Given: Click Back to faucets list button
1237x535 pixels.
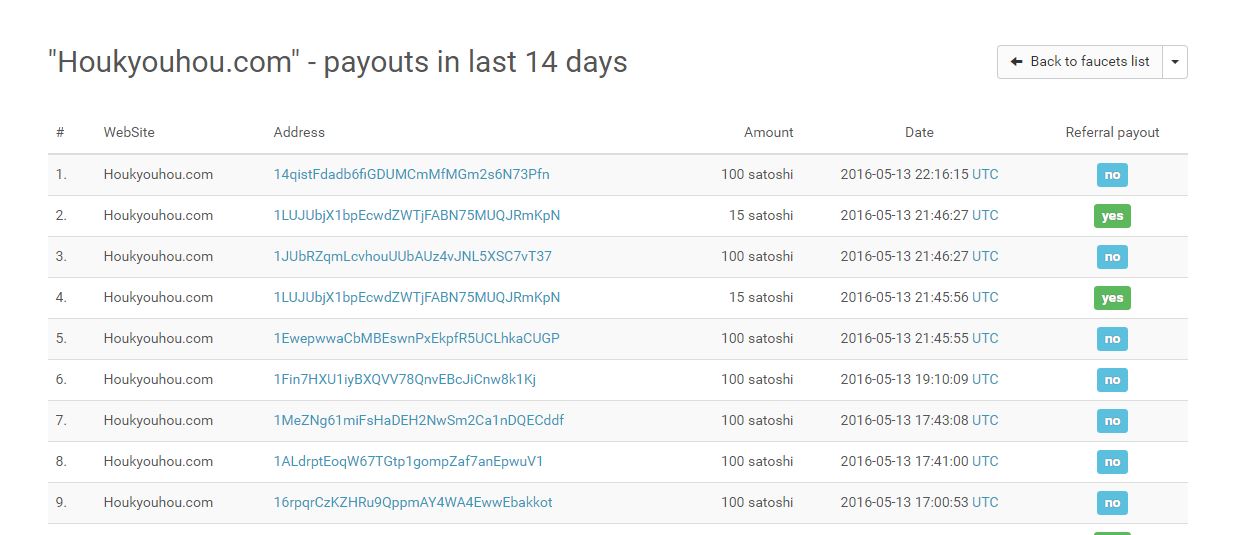Looking at the screenshot, I should (x=1080, y=62).
